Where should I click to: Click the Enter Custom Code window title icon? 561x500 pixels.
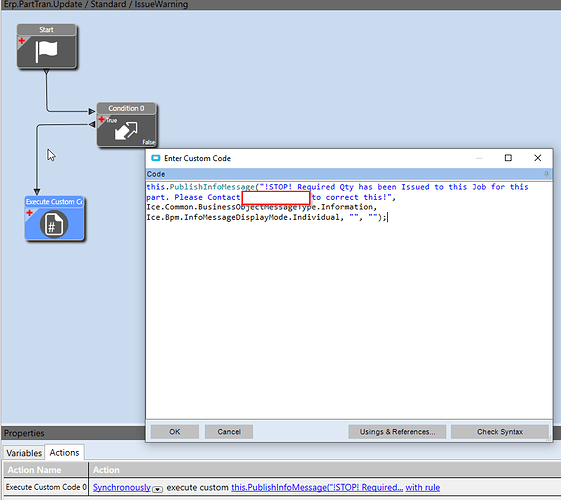pyautogui.click(x=156, y=158)
